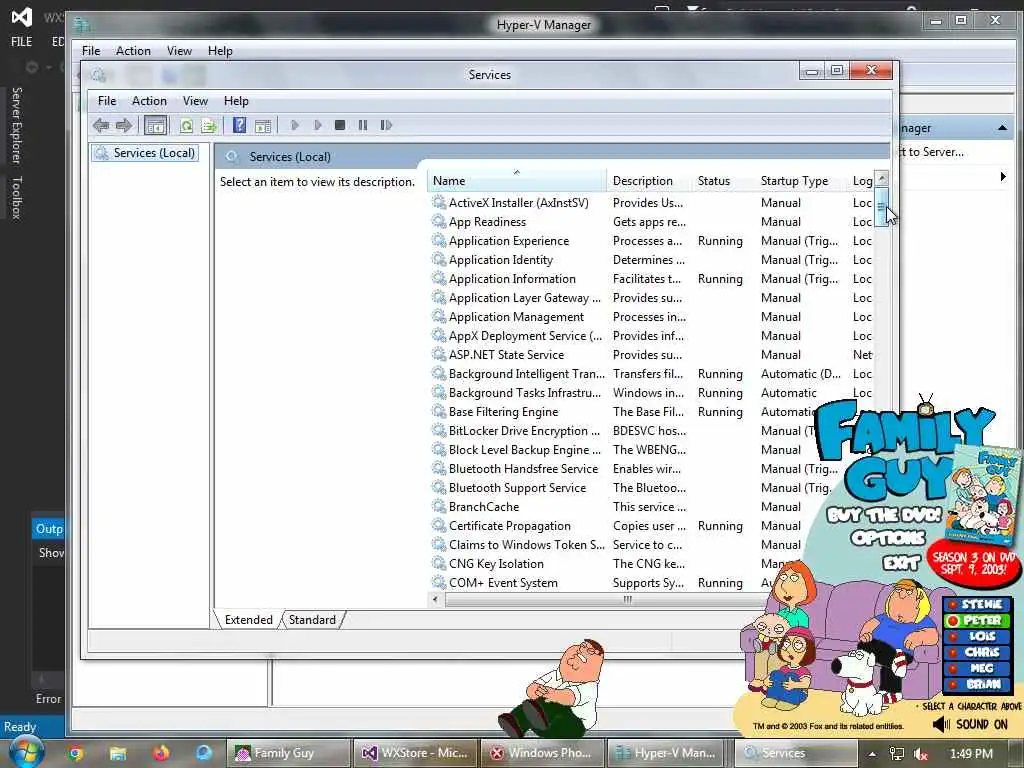Select Application Management service

517,317
